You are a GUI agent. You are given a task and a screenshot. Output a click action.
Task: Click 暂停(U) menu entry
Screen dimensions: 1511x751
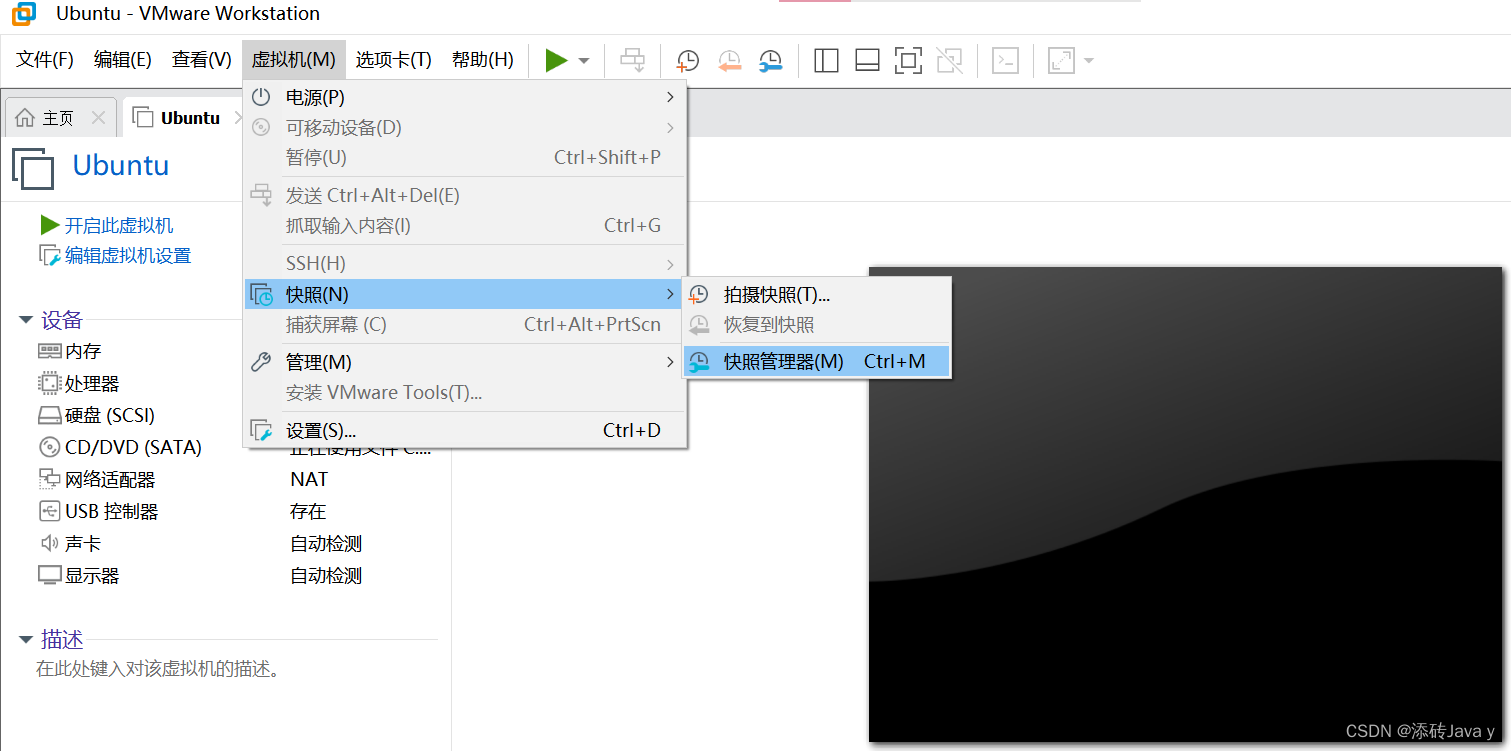point(465,158)
